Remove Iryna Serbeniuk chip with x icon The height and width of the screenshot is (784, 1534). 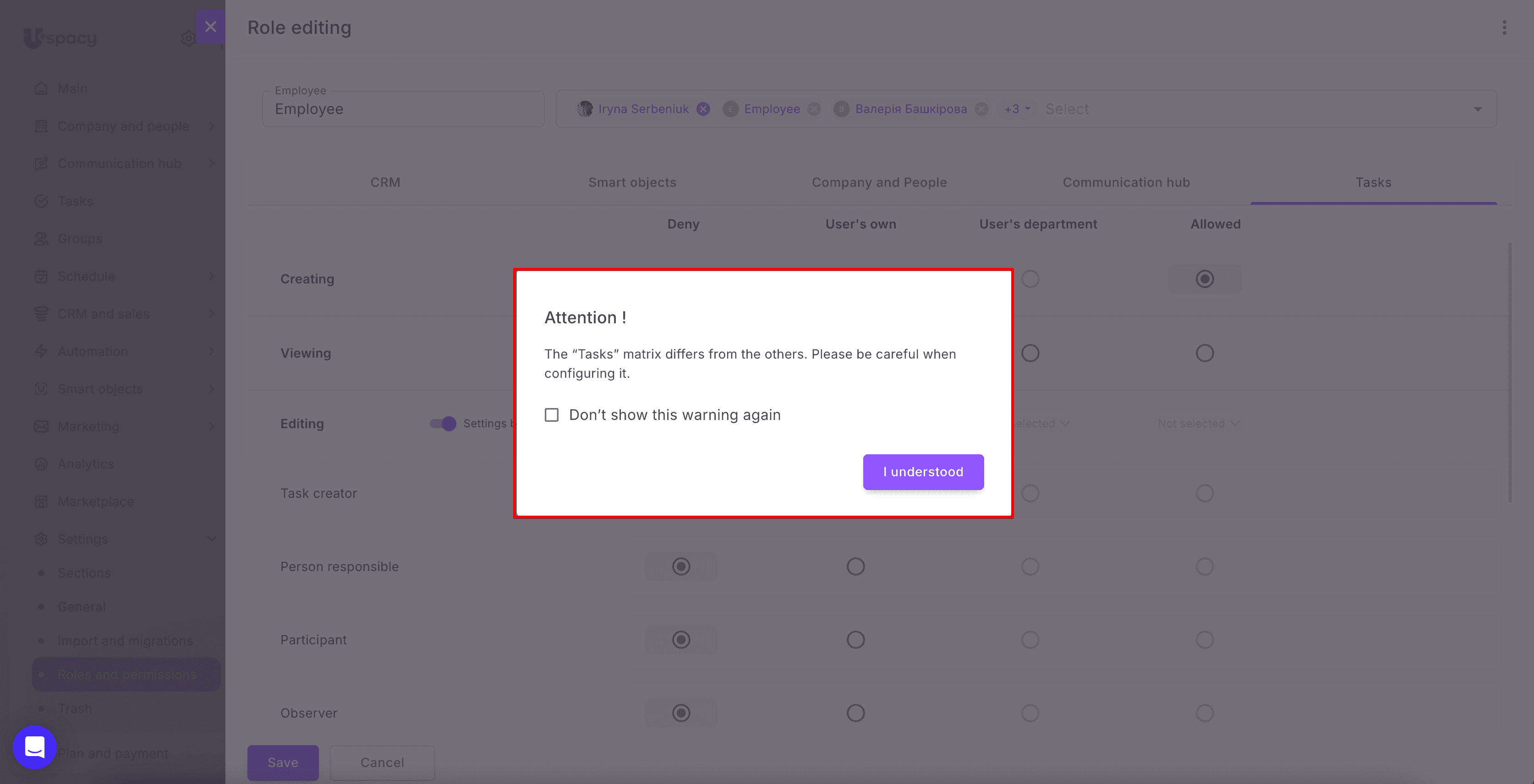tap(703, 109)
